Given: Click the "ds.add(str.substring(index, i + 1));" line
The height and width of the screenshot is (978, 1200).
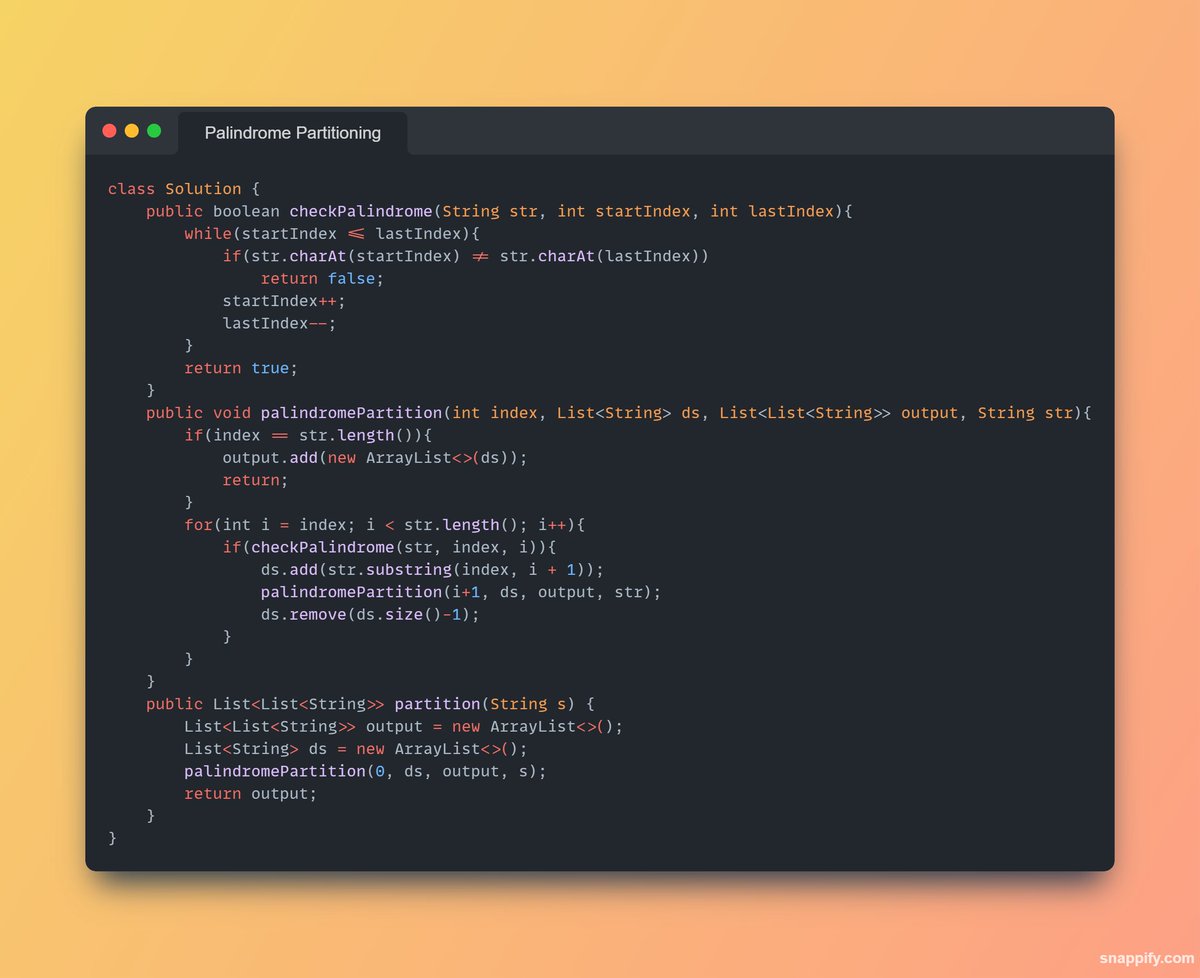Looking at the screenshot, I should [x=432, y=570].
